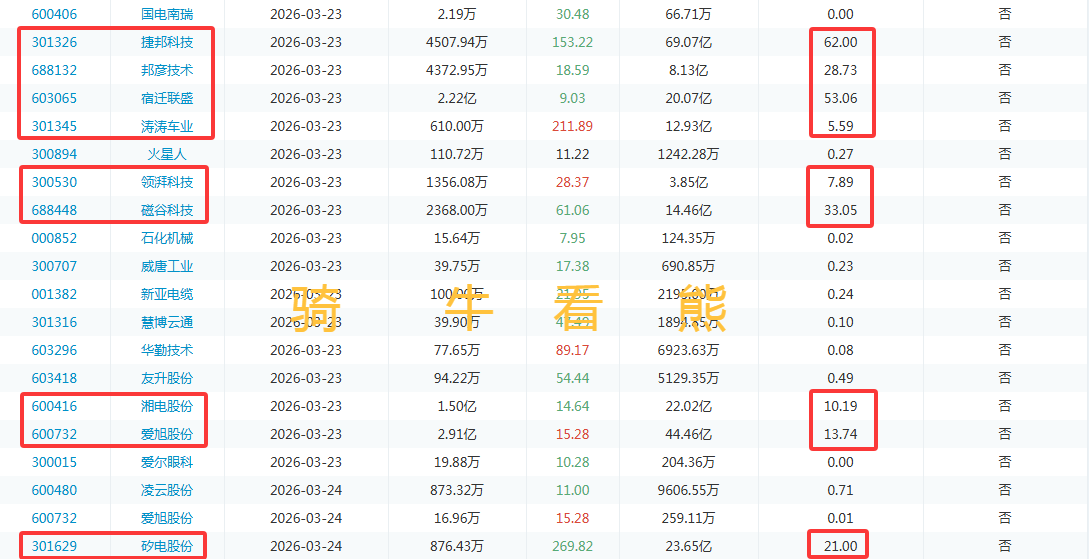Open the 威唐工业 stock page link
The image size is (1089, 559).
167,266
